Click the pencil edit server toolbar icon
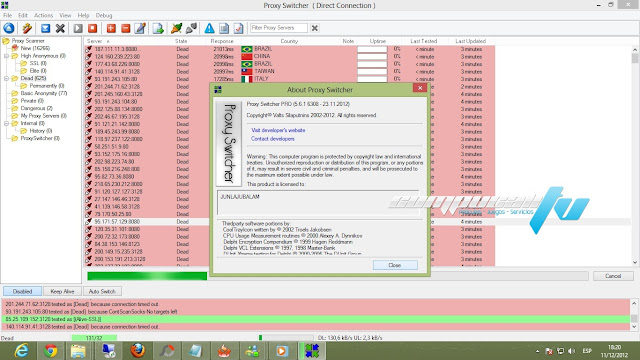Screen dimensions: 640x360 coord(140,28)
